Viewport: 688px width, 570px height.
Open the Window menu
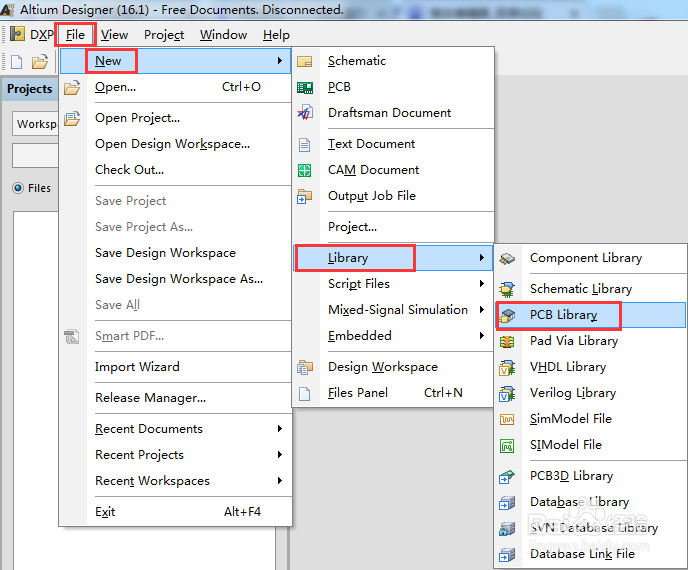click(223, 35)
